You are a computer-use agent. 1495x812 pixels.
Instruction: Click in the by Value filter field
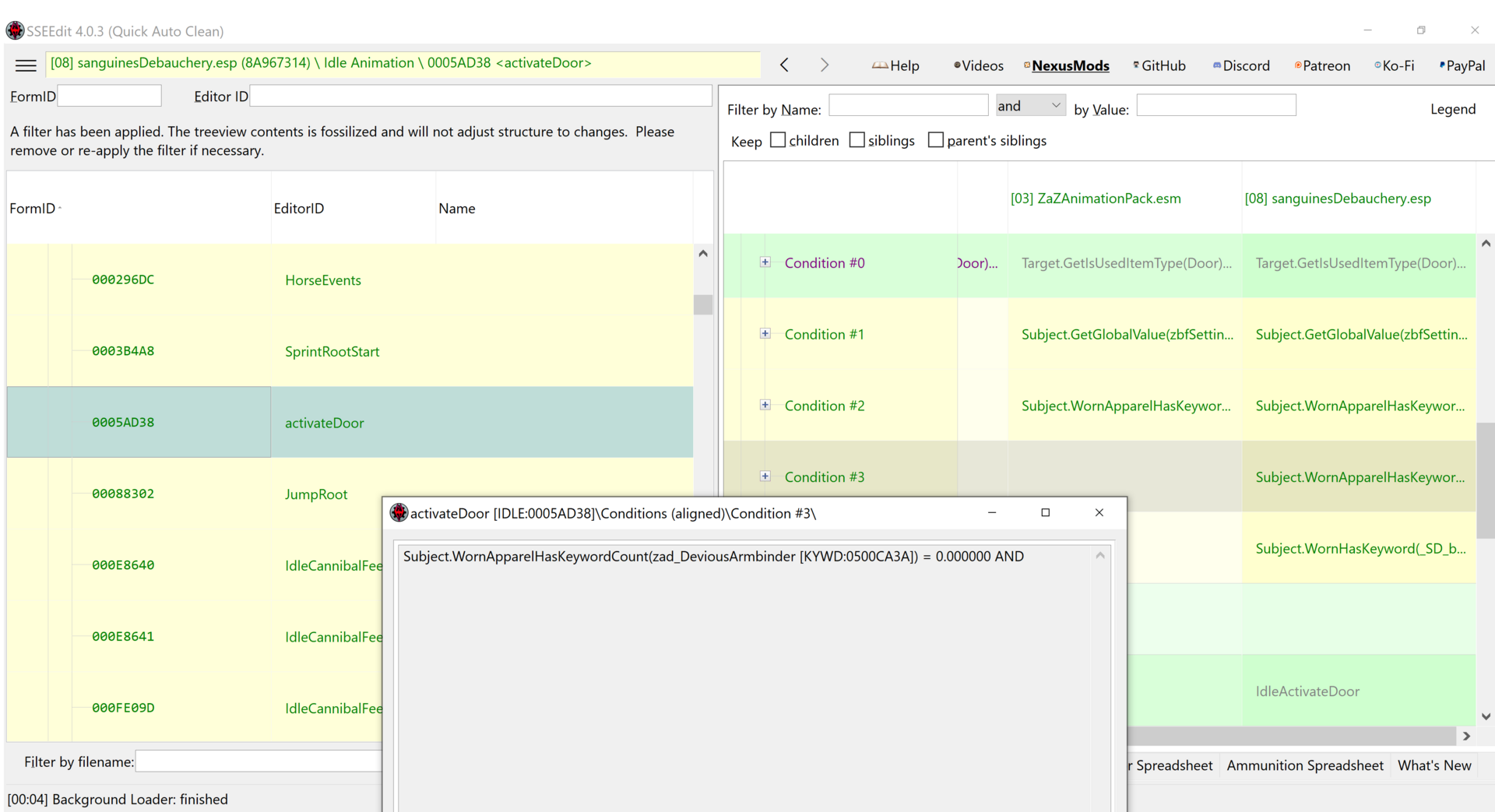(x=1216, y=105)
